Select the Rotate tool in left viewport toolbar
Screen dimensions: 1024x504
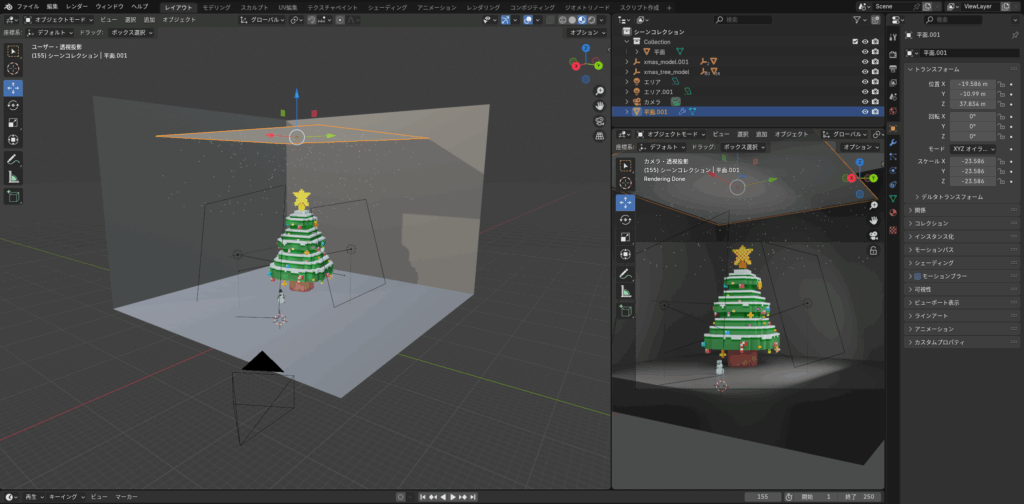pyautogui.click(x=13, y=105)
